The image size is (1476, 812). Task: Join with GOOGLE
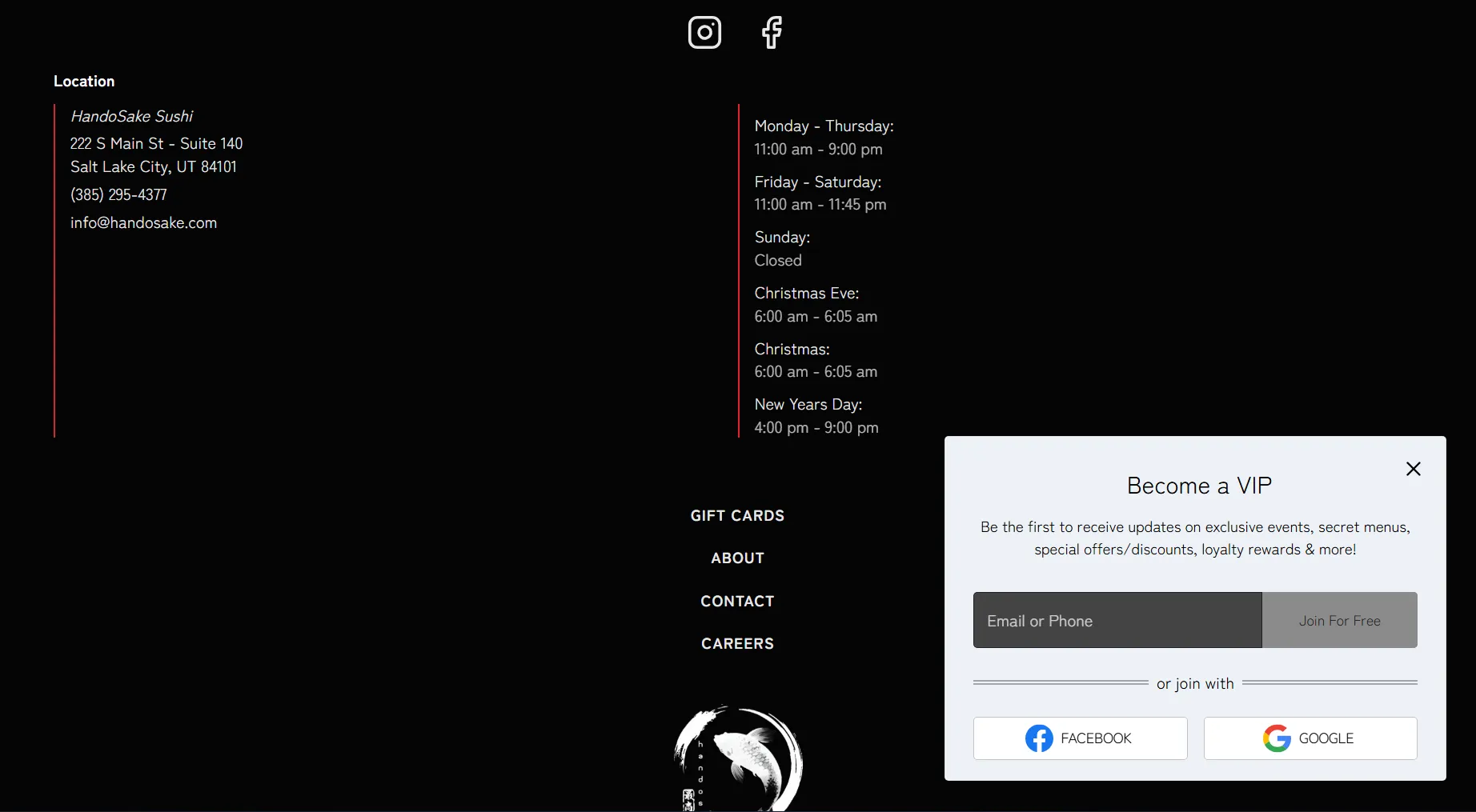(x=1310, y=738)
